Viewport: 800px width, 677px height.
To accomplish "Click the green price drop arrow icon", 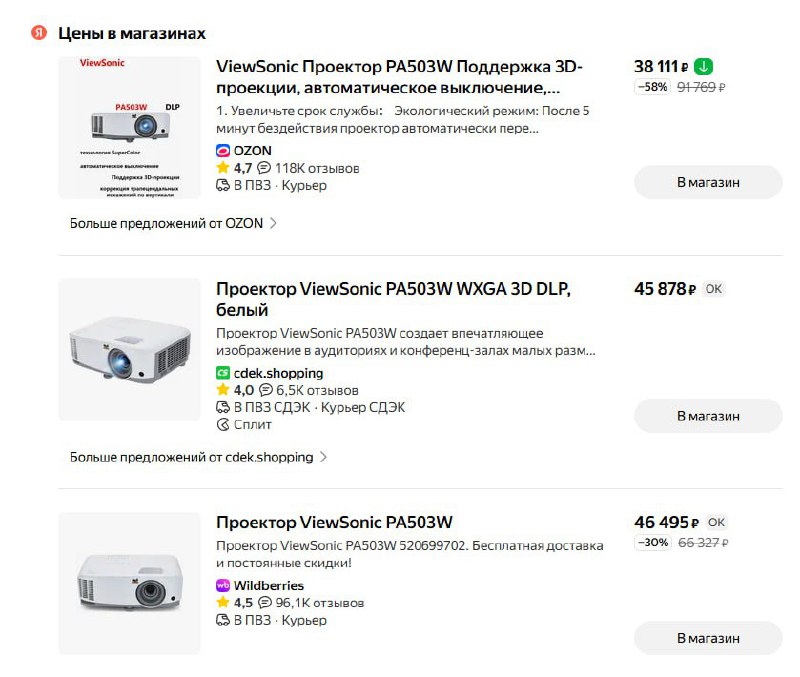I will pos(704,67).
